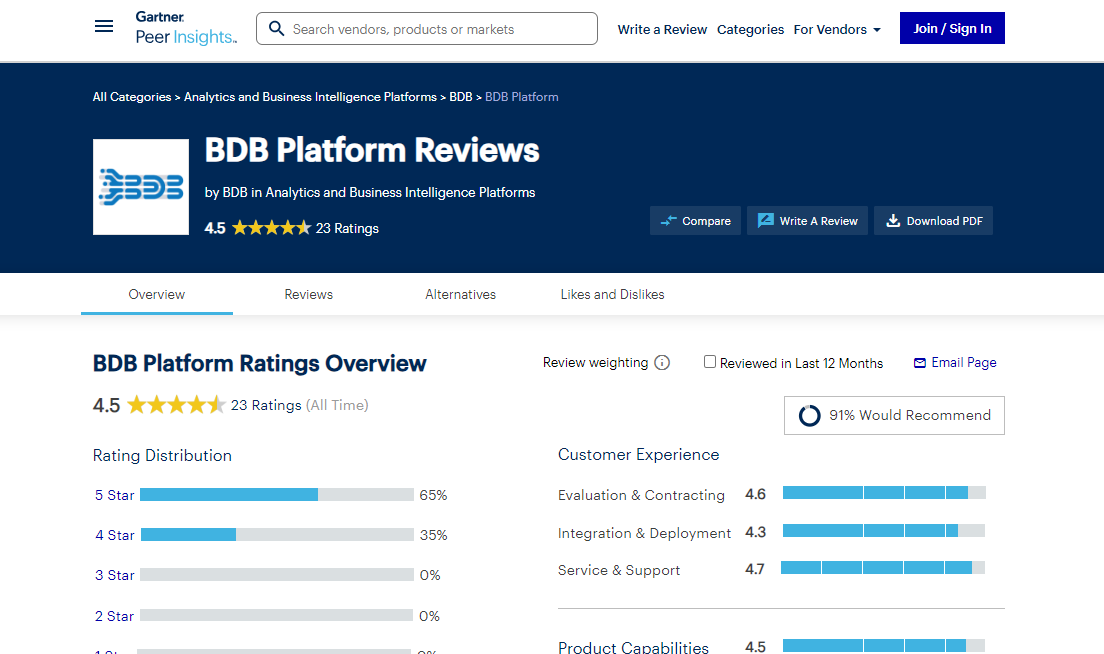The image size is (1104, 654).
Task: Open the Likes and Dislikes tab
Action: (x=613, y=294)
